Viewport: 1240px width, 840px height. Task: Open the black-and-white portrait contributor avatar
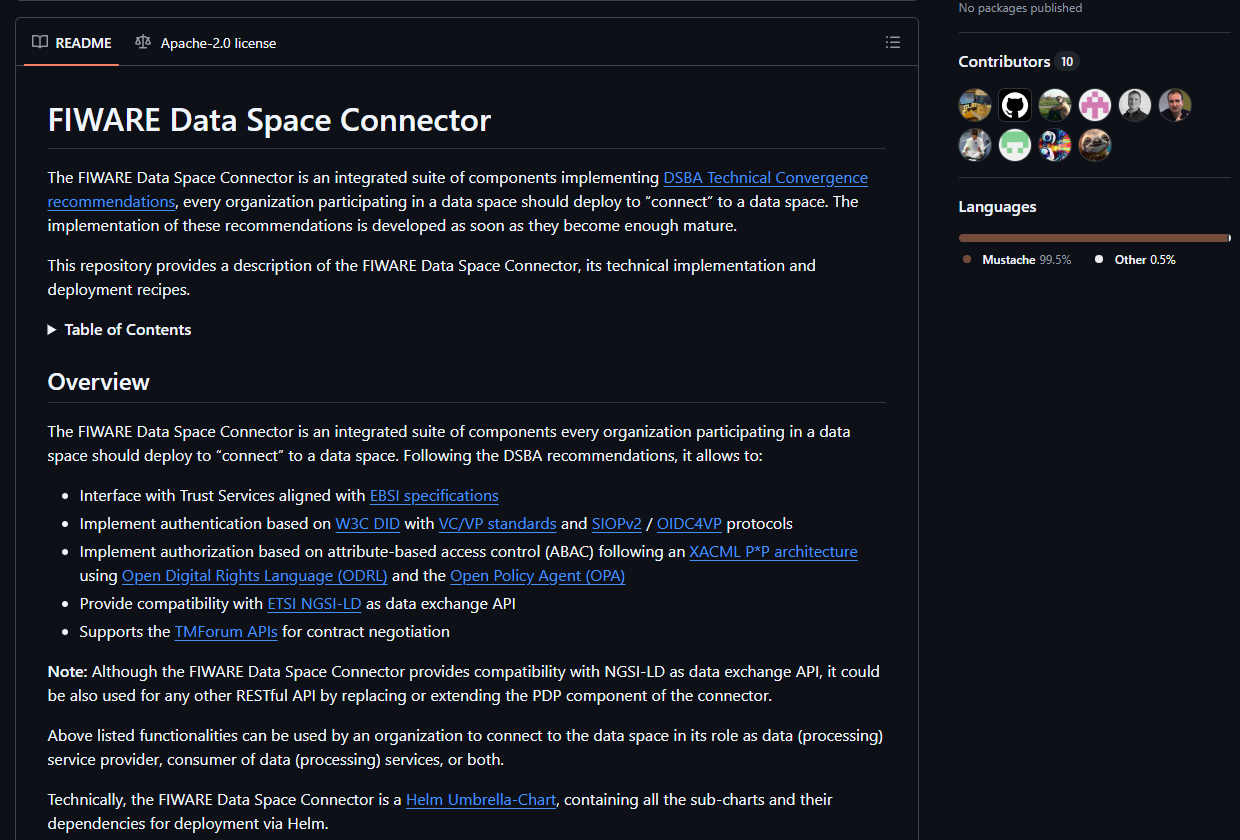(x=1135, y=105)
